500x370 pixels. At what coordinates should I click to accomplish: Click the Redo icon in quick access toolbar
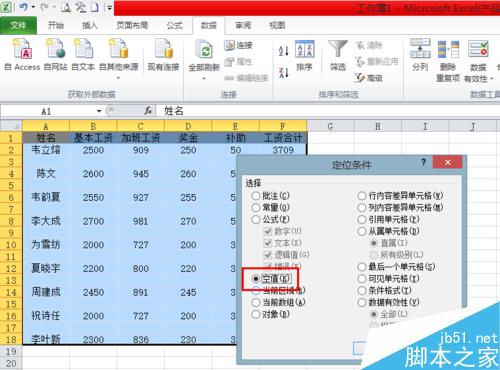45,7
